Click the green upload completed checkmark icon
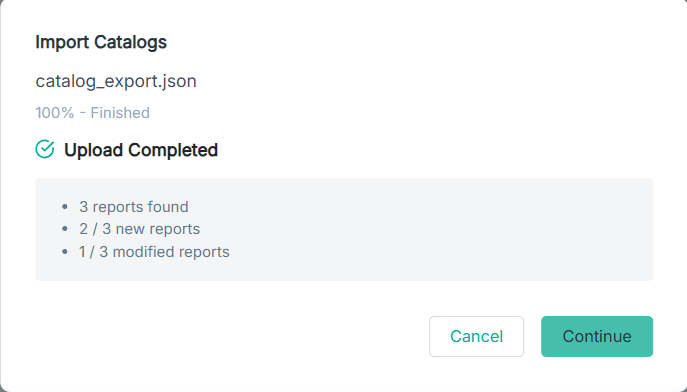The width and height of the screenshot is (687, 392). 45,149
